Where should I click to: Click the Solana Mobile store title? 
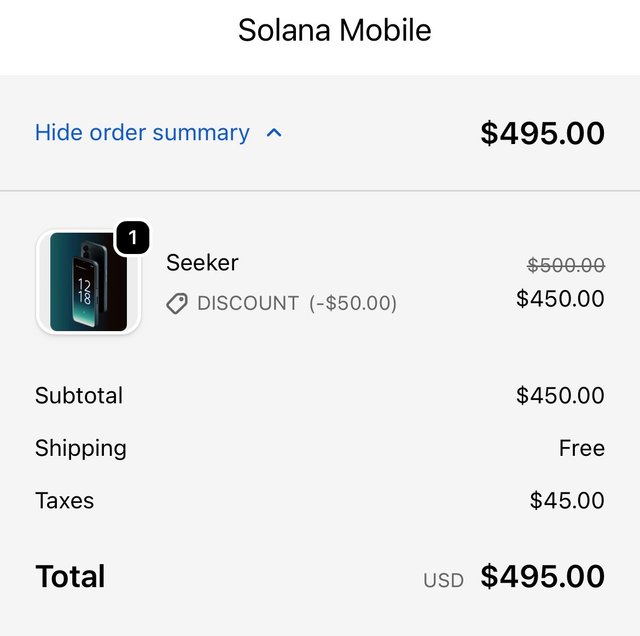click(x=334, y=30)
